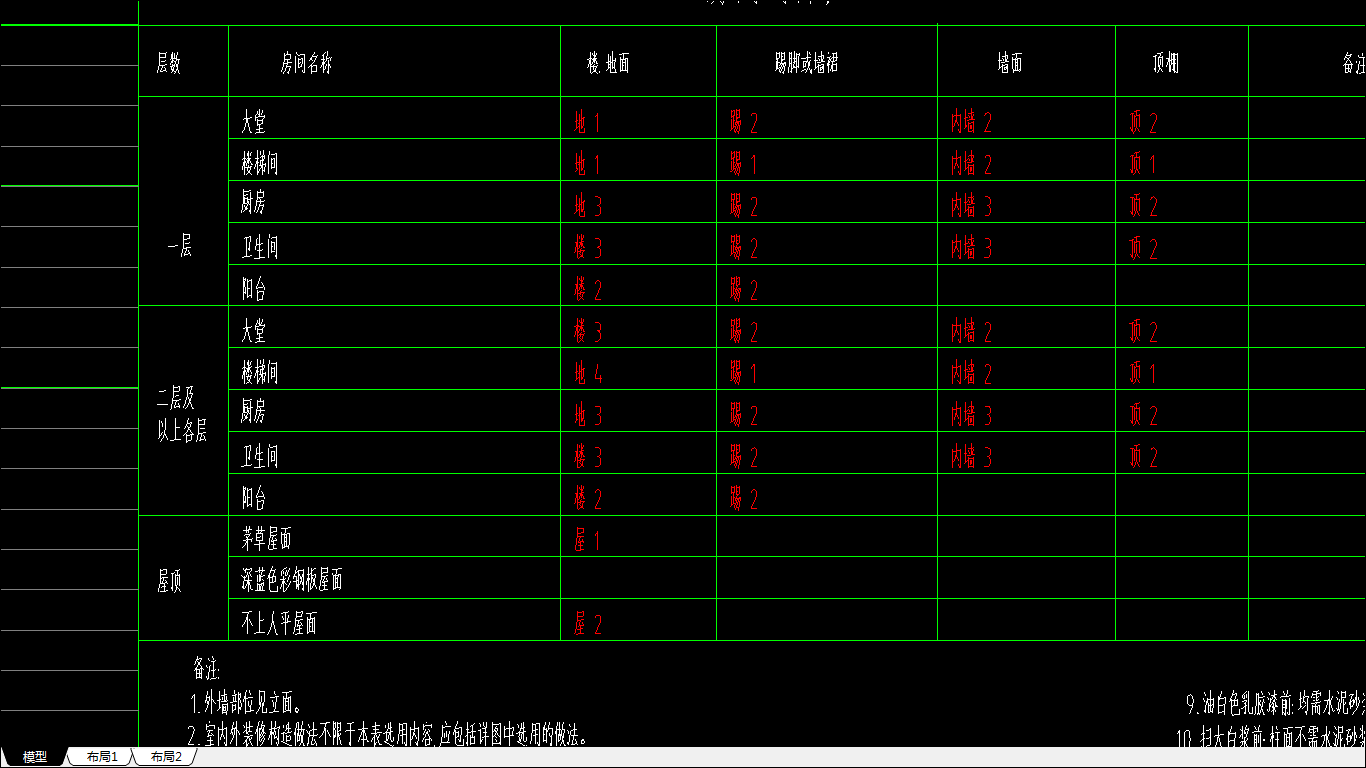The height and width of the screenshot is (768, 1366).
Task: Select note 1.外墙部位见立面。
Action: tap(246, 703)
